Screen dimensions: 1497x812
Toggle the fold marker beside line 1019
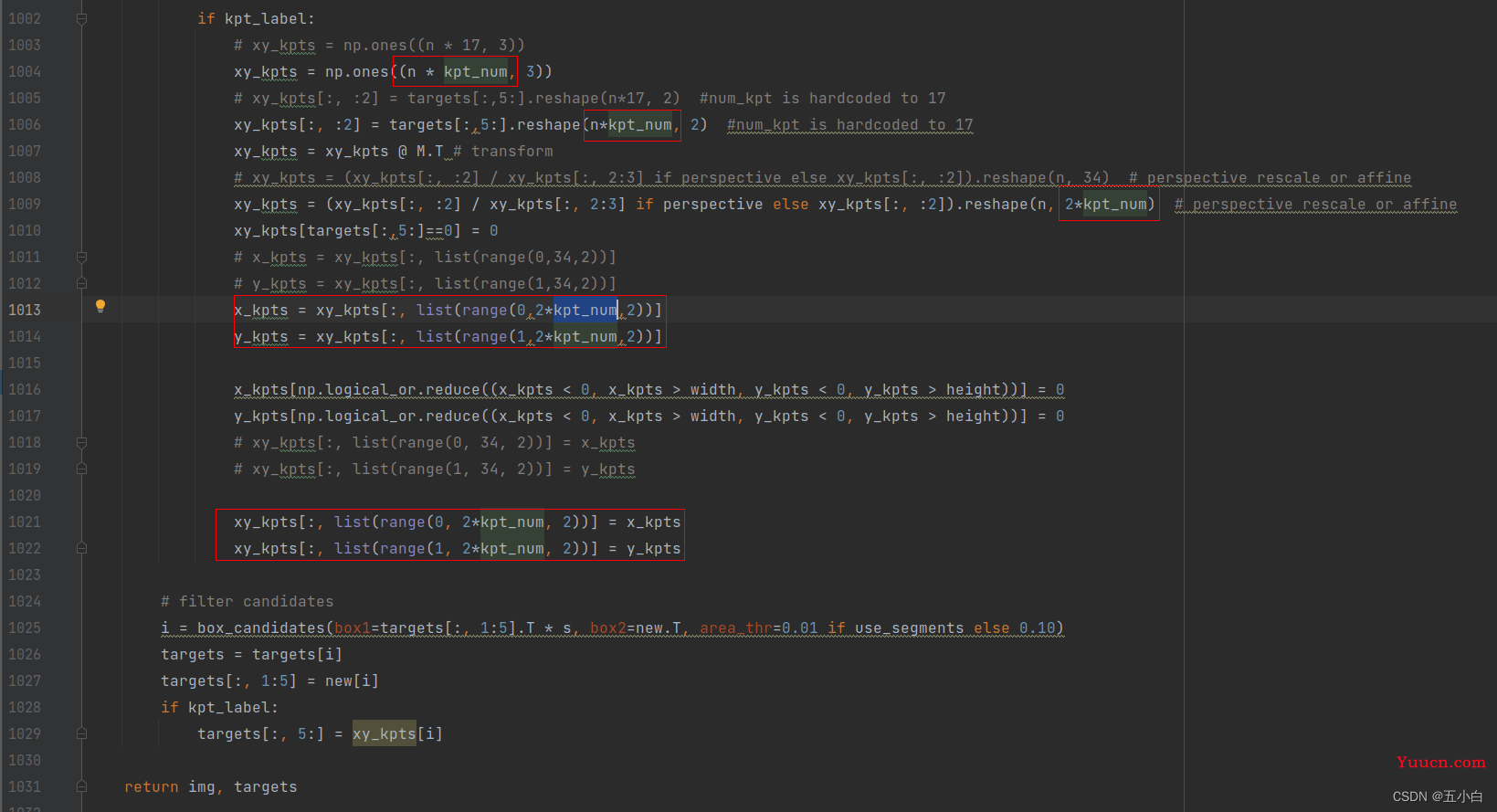[81, 469]
